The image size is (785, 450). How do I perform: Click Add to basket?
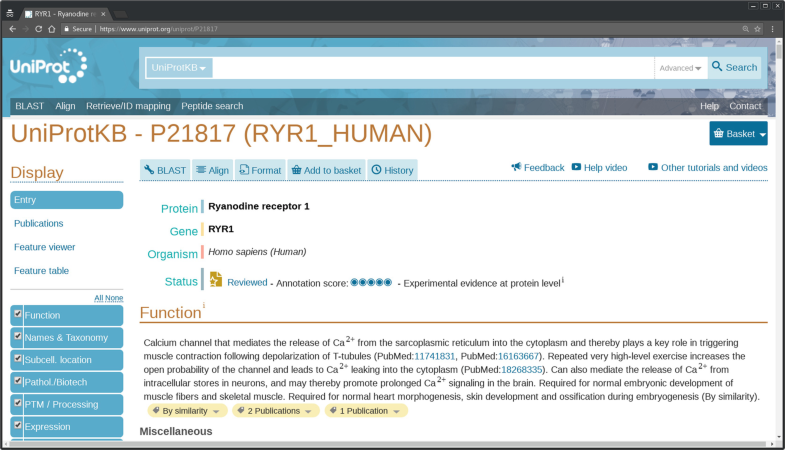pyautogui.click(x=326, y=170)
